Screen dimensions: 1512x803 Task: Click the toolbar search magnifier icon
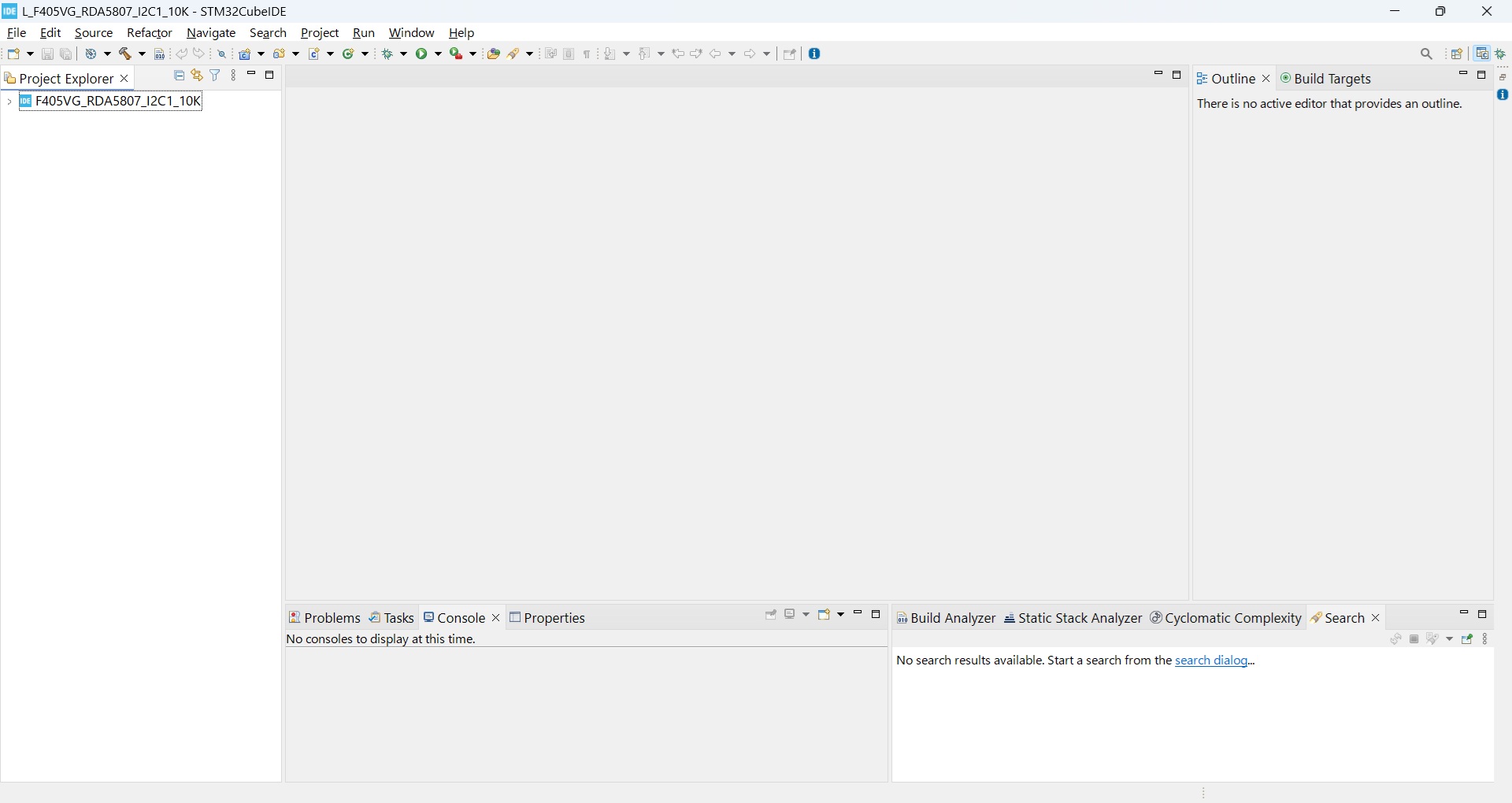coord(1427,54)
